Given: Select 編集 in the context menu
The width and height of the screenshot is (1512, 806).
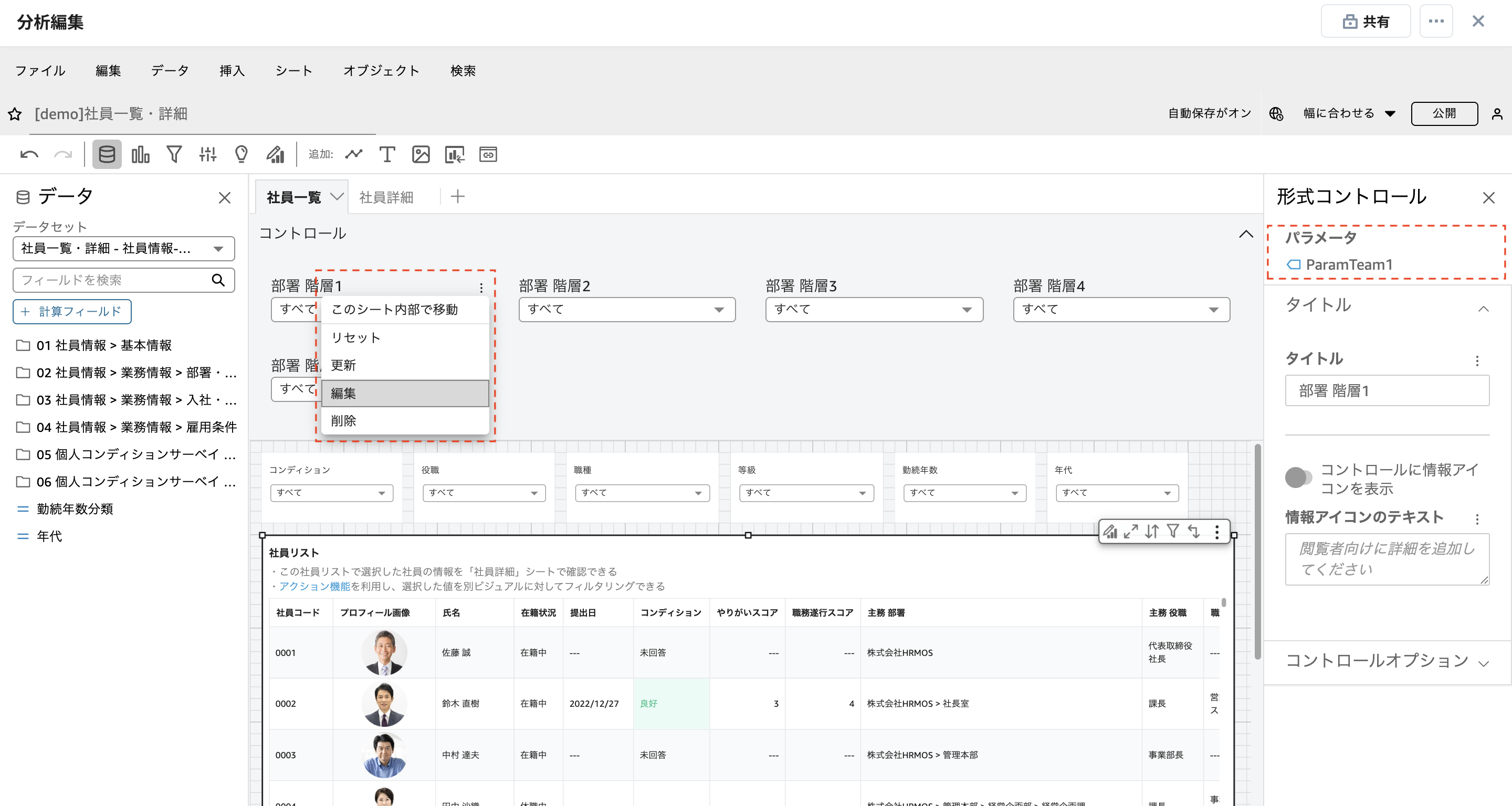Looking at the screenshot, I should (404, 394).
